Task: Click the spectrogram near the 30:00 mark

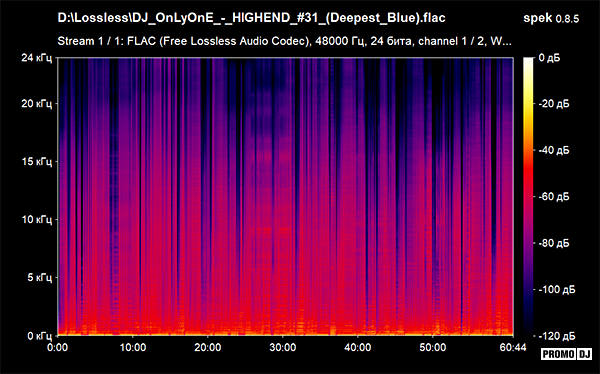Action: [283, 196]
